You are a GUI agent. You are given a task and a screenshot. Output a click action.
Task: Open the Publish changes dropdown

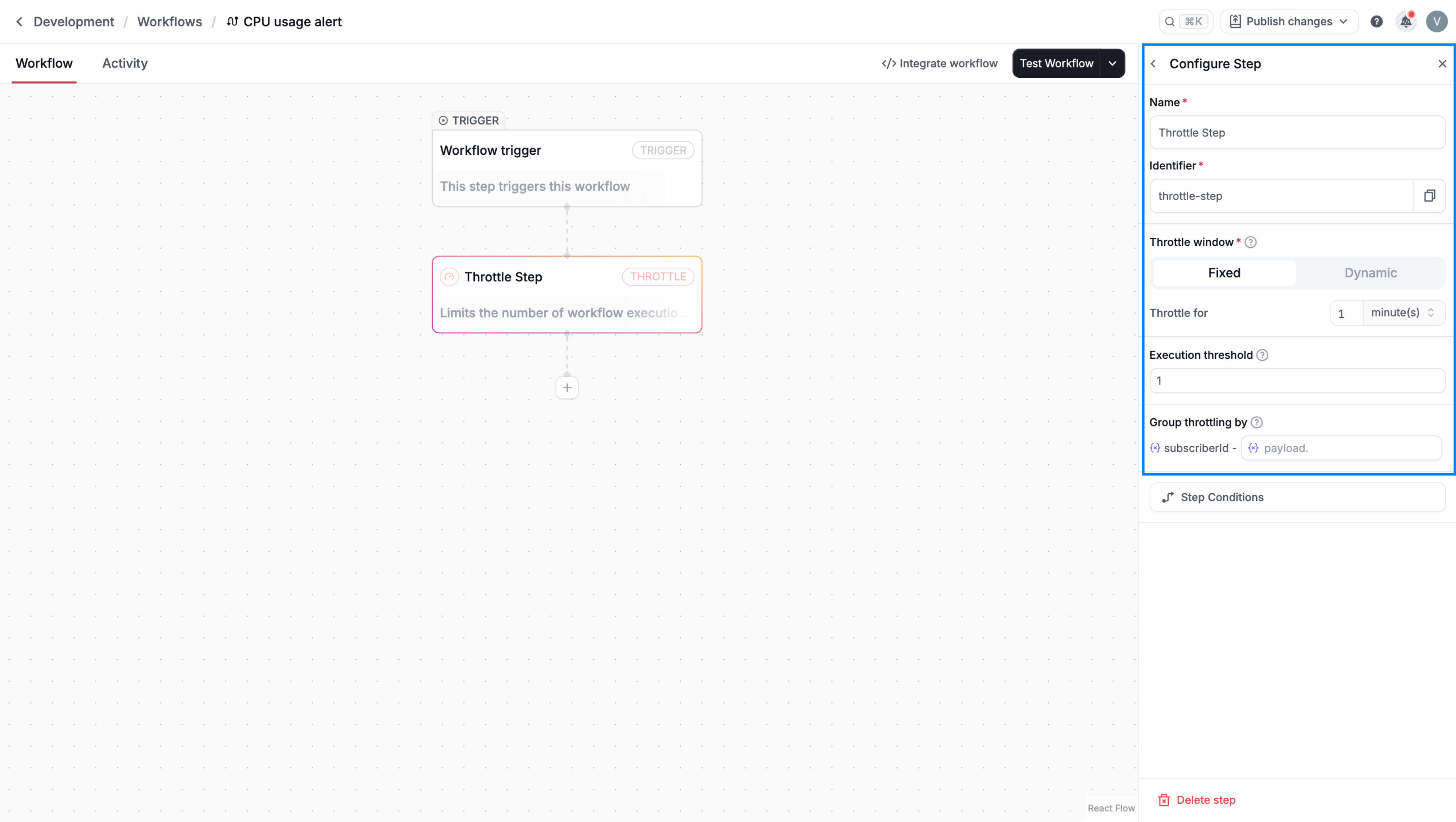[x=1289, y=22]
